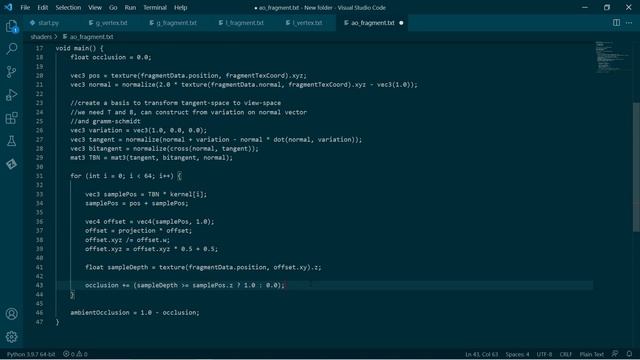Open the Selection menu
Screen dimensions: 640x360
(68, 7)
